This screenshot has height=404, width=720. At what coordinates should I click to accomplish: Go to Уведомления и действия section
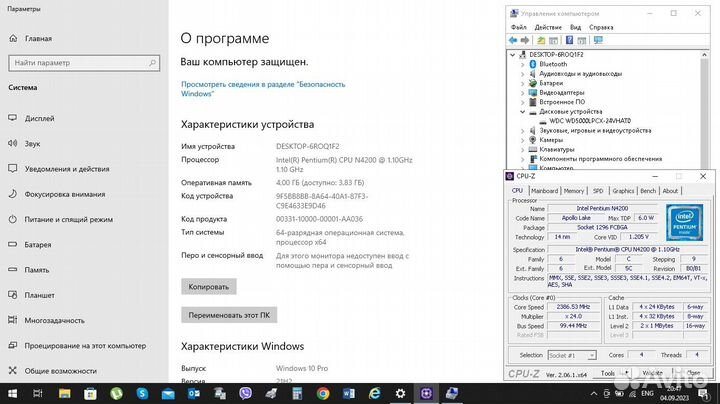click(x=59, y=169)
